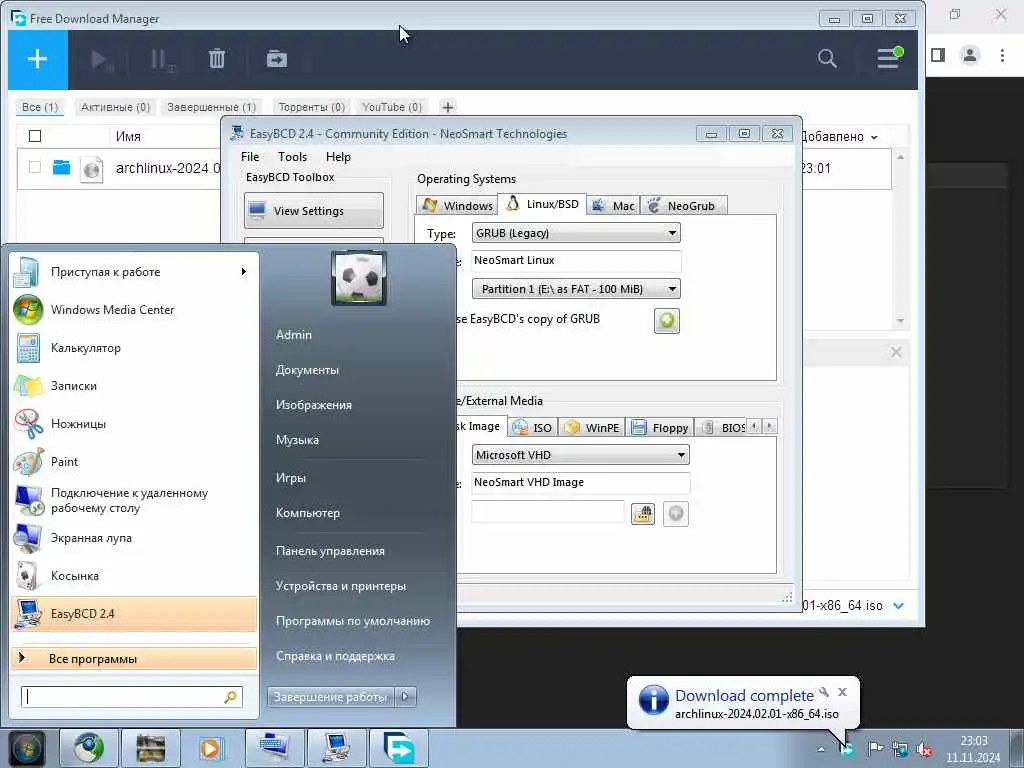1024x768 pixels.
Task: Select the Floppy media tab
Action: (x=660, y=428)
